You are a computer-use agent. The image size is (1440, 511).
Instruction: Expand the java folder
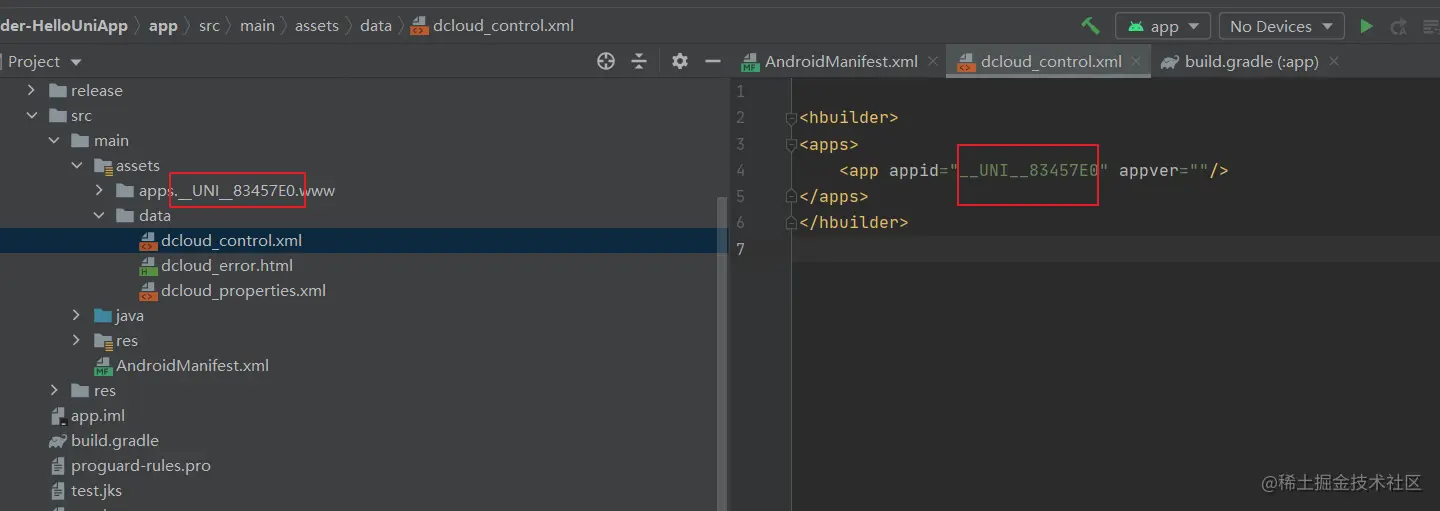pos(77,315)
